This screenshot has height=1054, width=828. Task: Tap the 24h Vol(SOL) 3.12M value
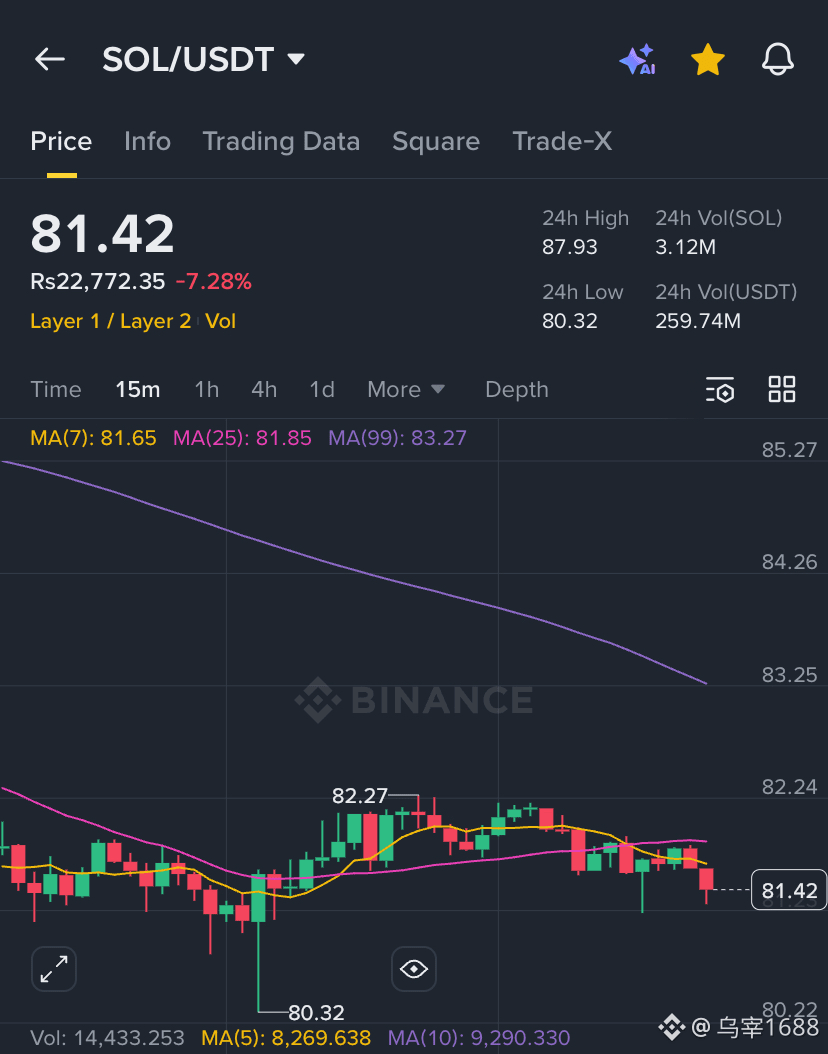(x=686, y=247)
